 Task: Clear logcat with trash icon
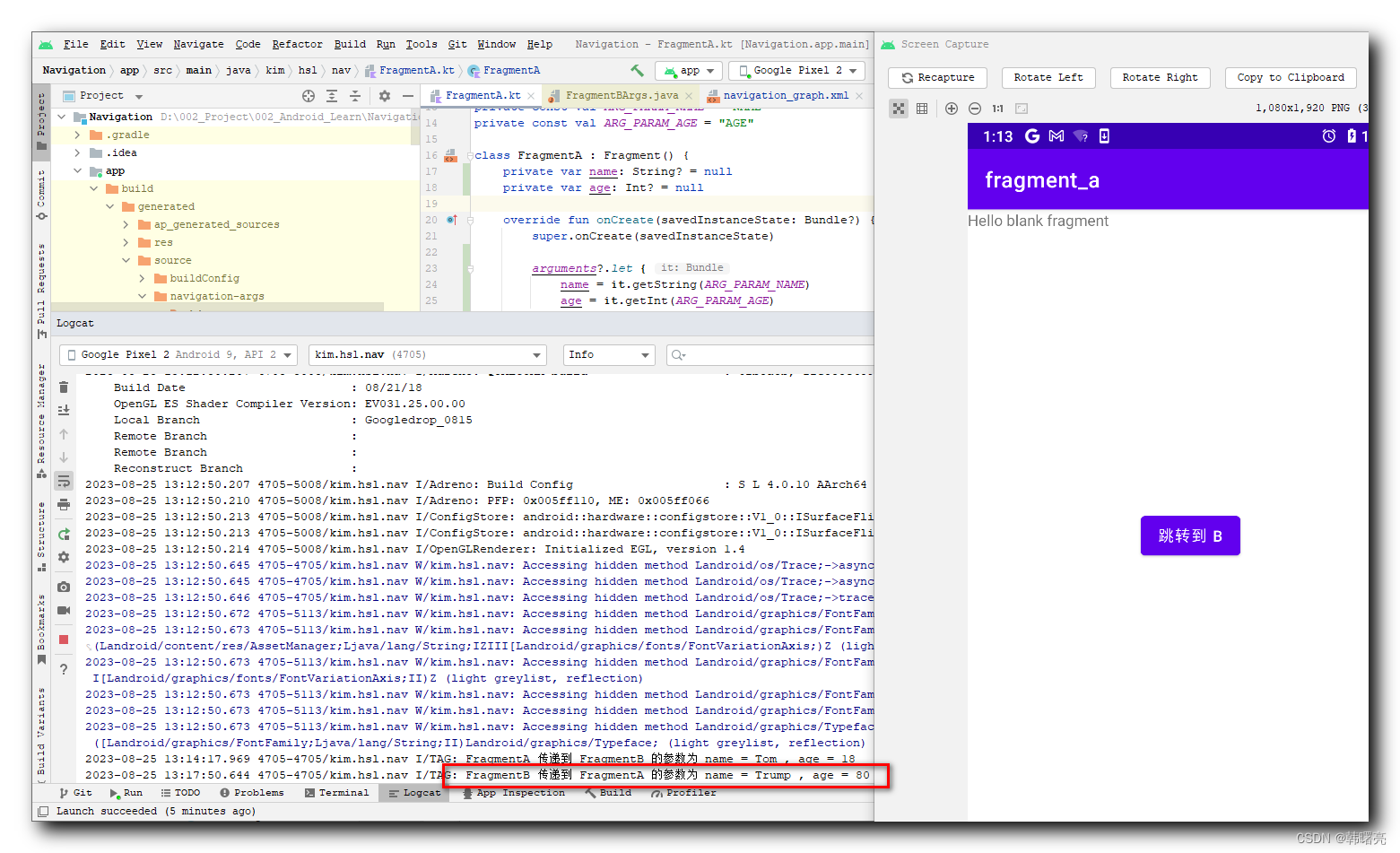tap(64, 387)
